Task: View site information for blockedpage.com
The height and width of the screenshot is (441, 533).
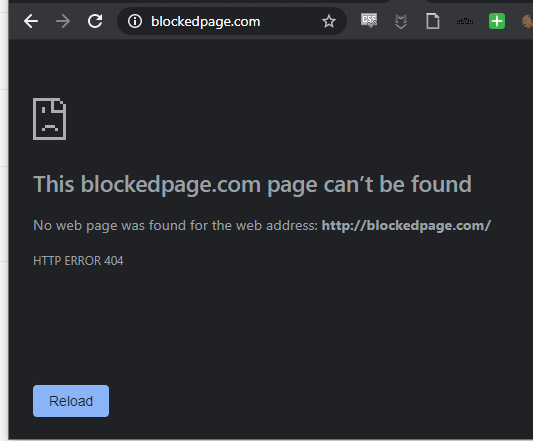Action: click(x=135, y=21)
